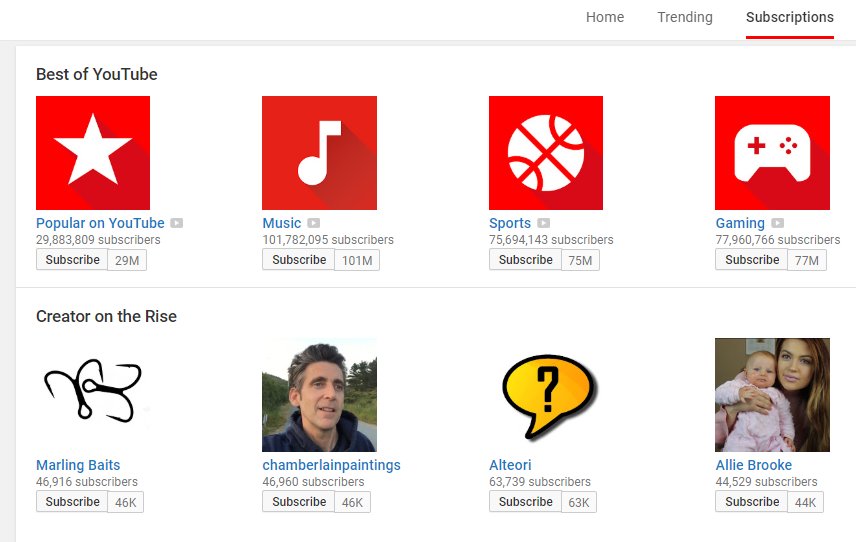Image resolution: width=856 pixels, height=542 pixels.
Task: Open the Popular on YouTube star icon
Action: (93, 153)
